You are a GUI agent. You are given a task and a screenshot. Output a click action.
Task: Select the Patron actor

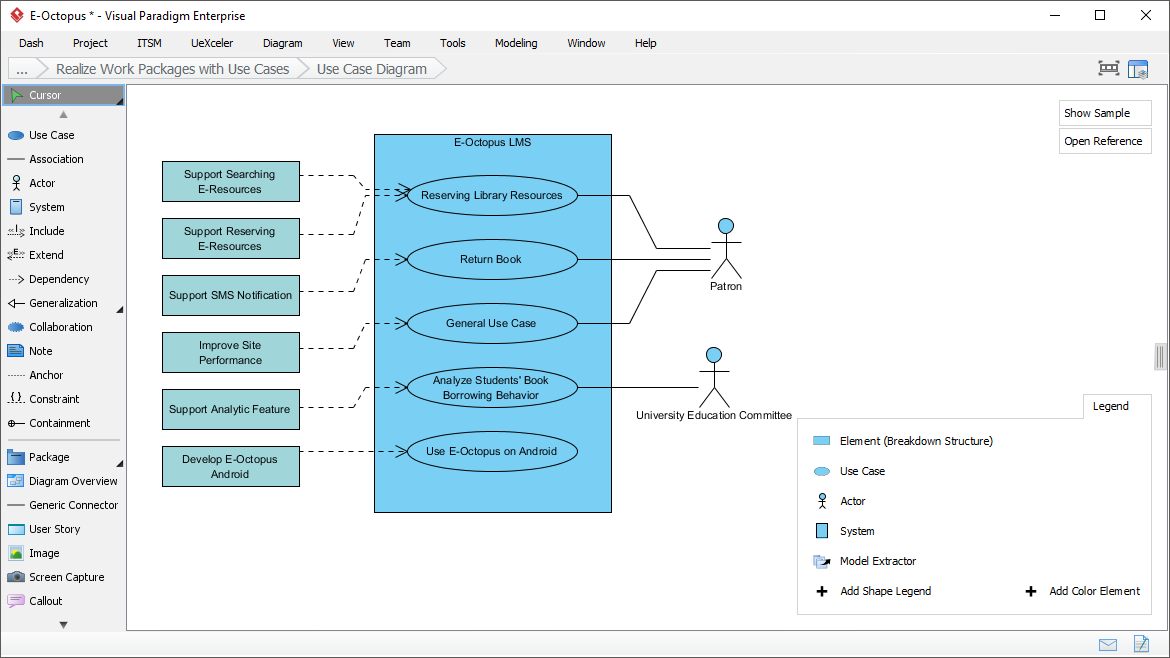[726, 254]
